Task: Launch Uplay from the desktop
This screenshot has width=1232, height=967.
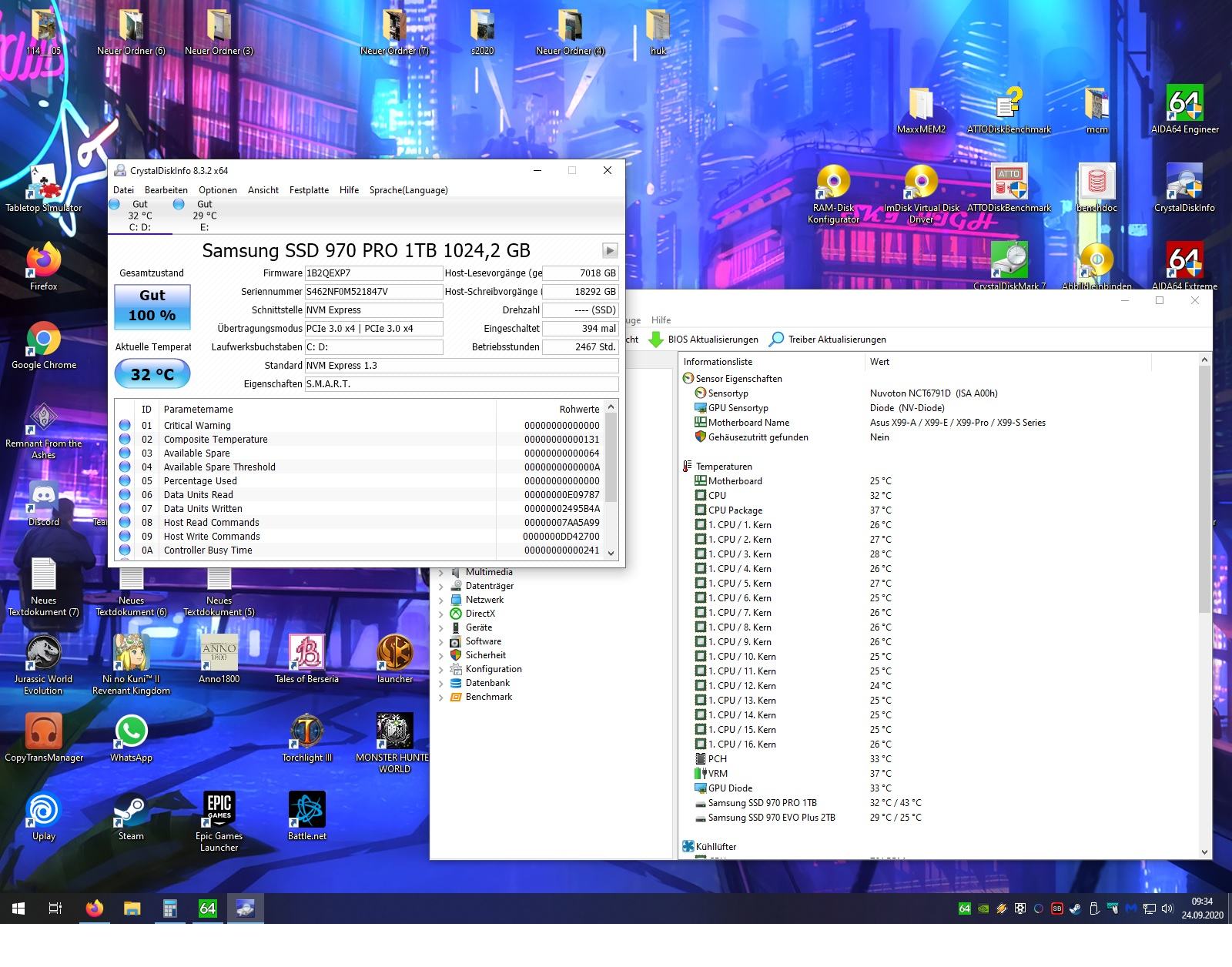Action: tap(44, 817)
